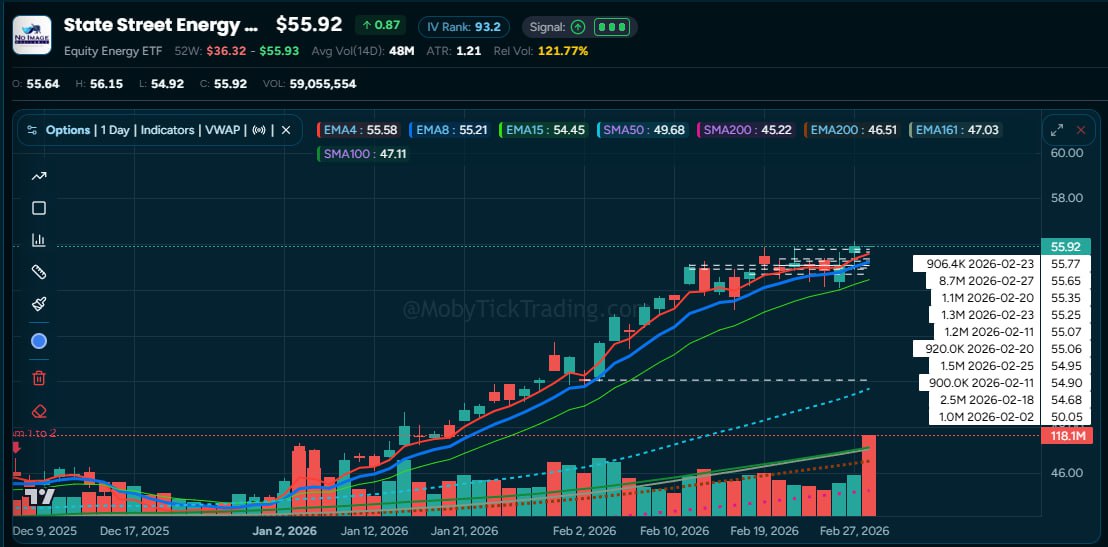Select the rectangle shape drawing tool
The height and width of the screenshot is (547, 1108).
tap(39, 208)
